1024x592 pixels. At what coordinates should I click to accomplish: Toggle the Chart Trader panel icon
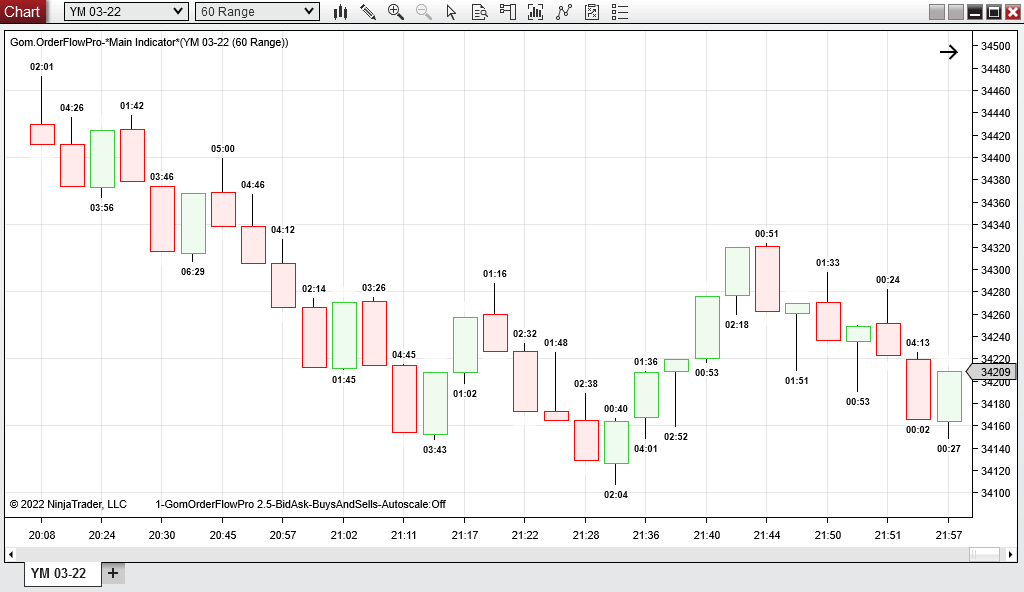point(507,12)
